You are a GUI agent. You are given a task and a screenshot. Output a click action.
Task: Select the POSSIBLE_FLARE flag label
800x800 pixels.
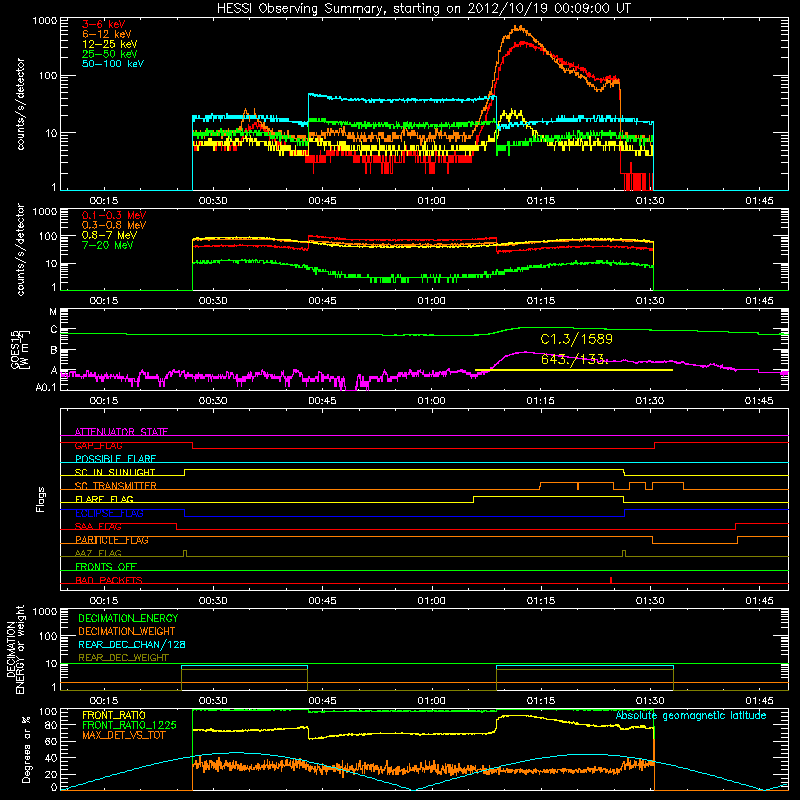(x=115, y=459)
